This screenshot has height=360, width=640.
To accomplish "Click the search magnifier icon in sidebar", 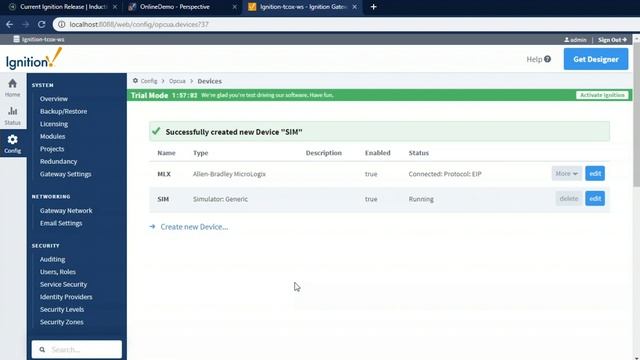I will coord(42,349).
